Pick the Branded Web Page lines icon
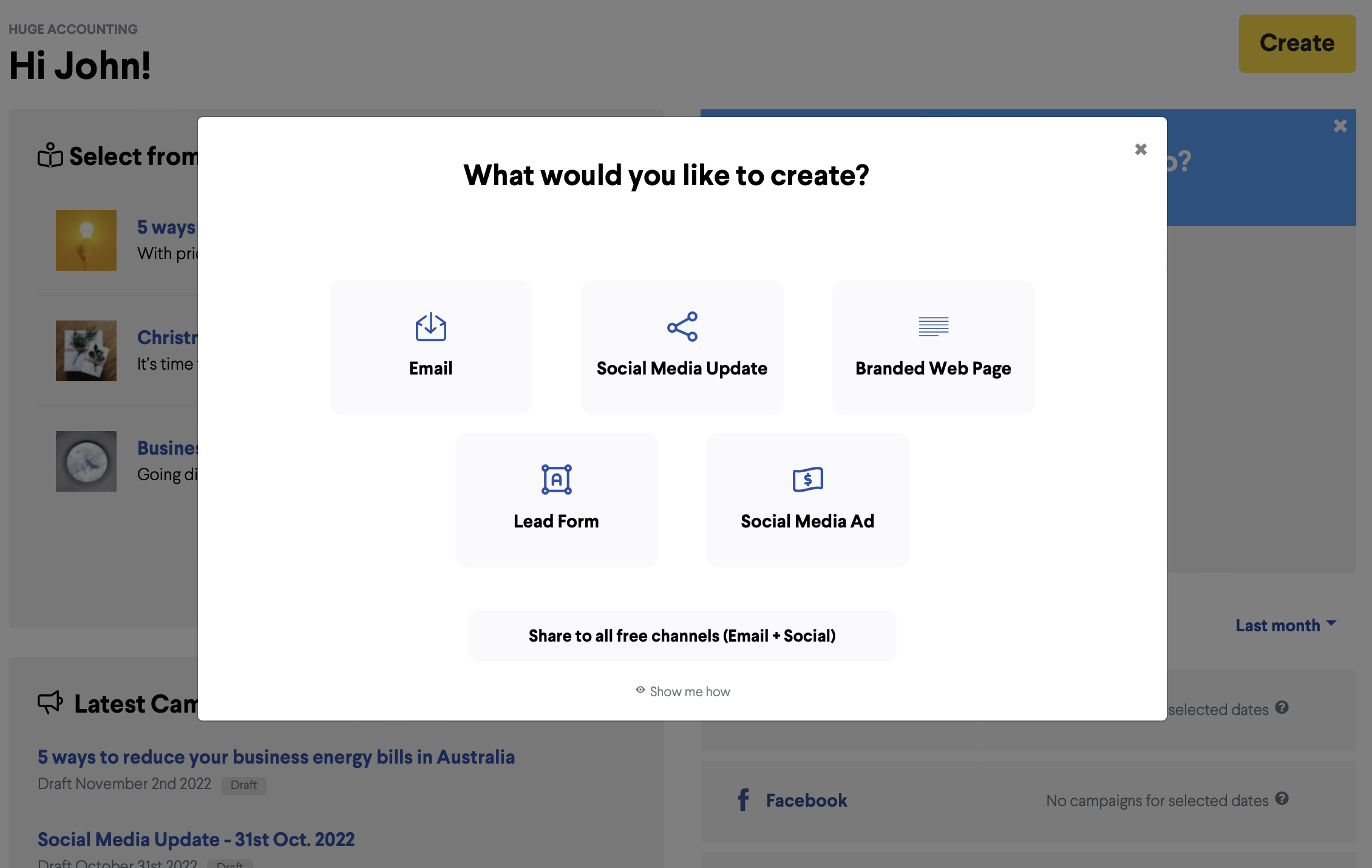 pos(933,327)
